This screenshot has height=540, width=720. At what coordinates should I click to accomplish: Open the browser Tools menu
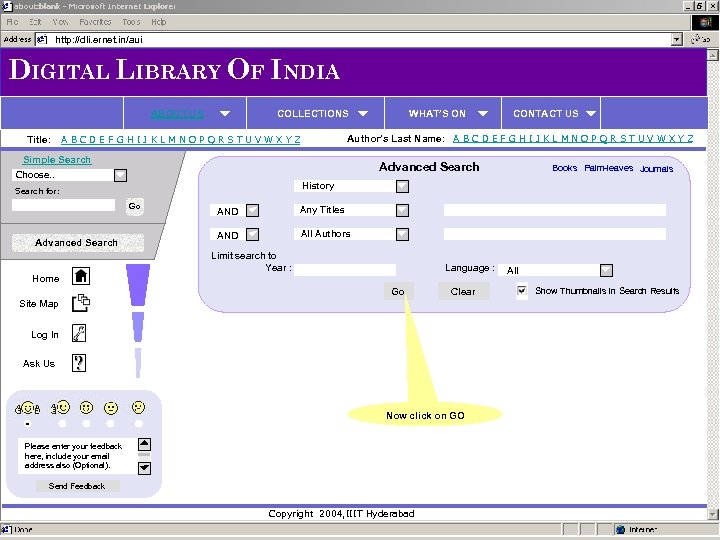point(131,22)
